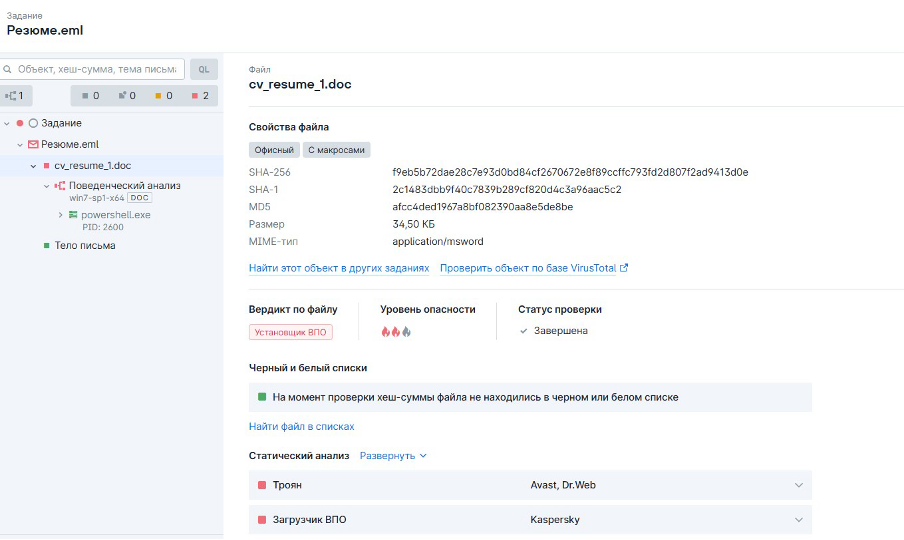Click the MD5 hash value
This screenshot has width=904, height=540.
point(483,207)
